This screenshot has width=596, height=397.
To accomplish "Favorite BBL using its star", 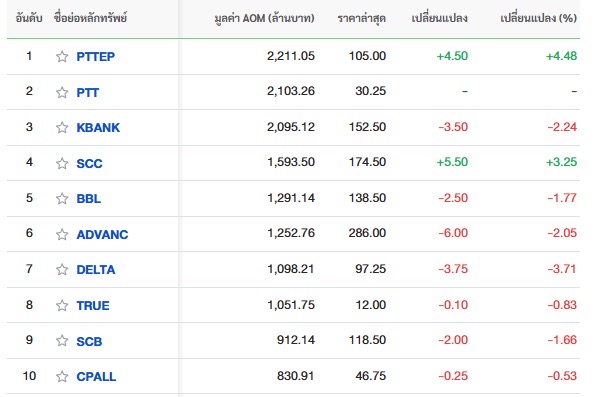I will (x=62, y=198).
